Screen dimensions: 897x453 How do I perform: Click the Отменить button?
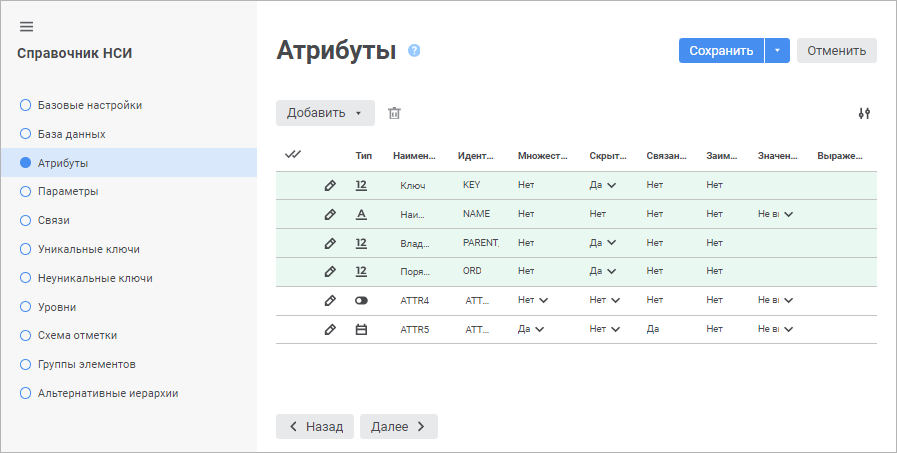click(836, 51)
